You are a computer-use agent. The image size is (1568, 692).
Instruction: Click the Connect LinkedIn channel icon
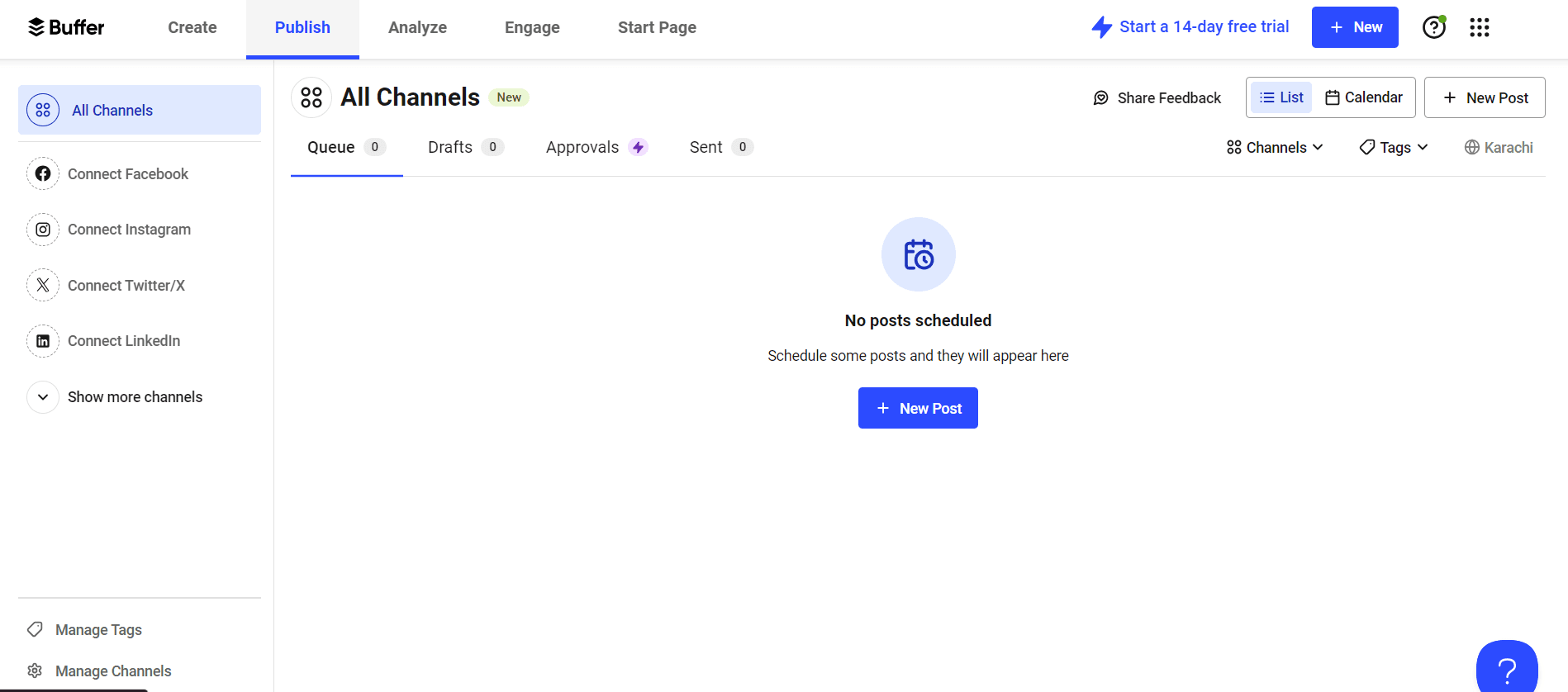[43, 341]
